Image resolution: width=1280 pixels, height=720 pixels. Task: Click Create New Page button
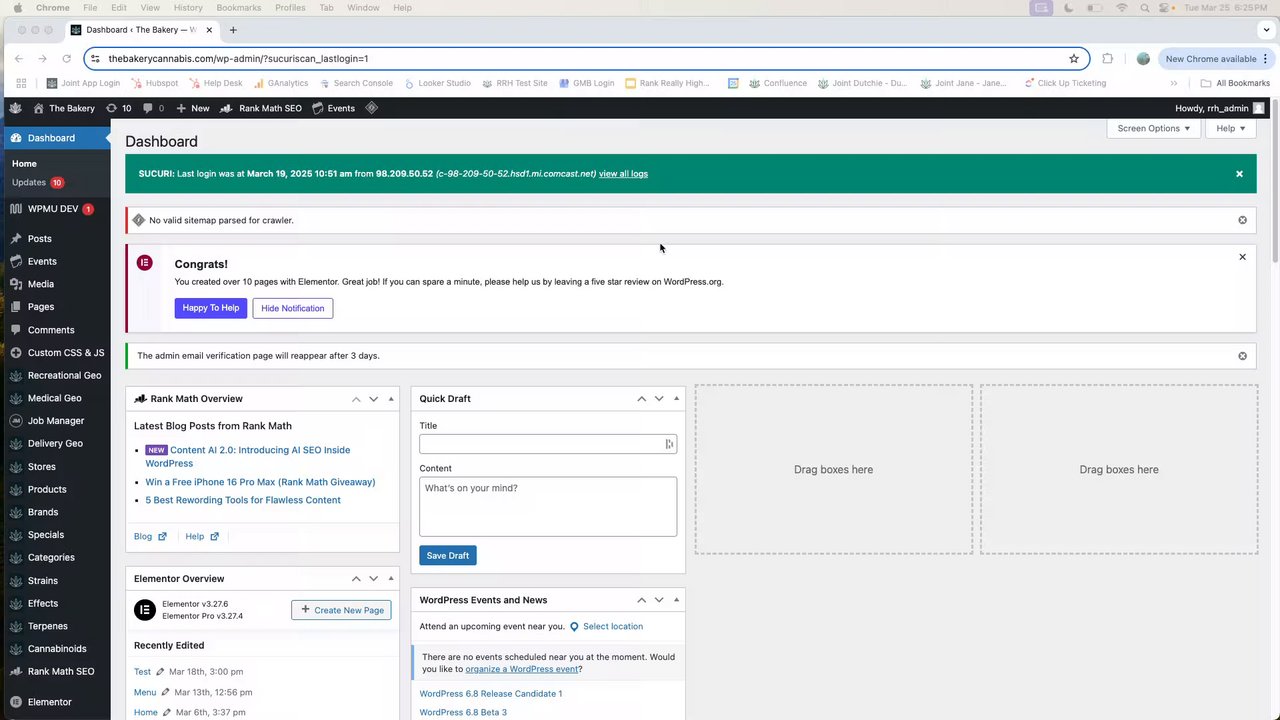341,610
